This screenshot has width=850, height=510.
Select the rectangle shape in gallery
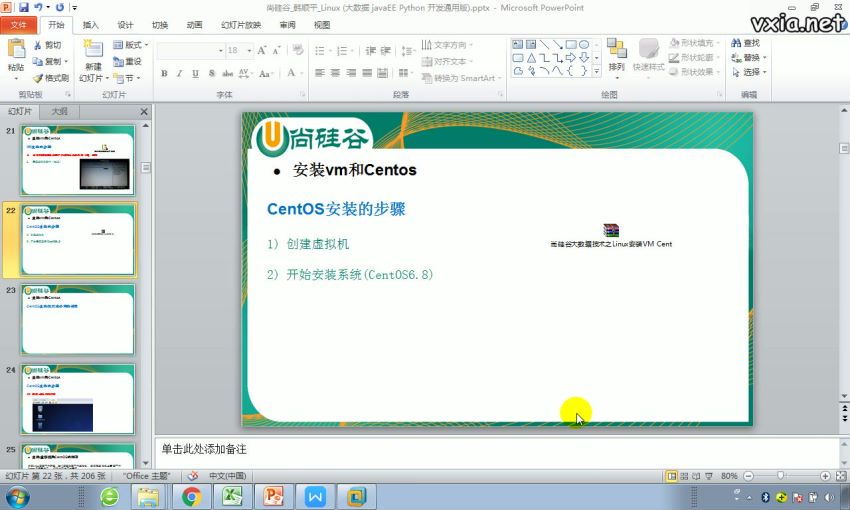coord(571,44)
